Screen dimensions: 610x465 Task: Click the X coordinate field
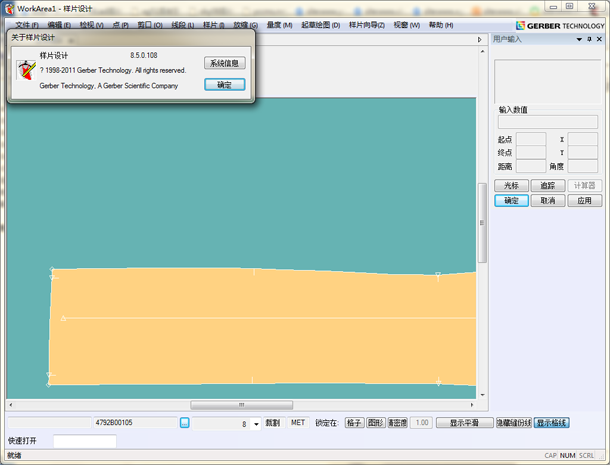click(582, 139)
